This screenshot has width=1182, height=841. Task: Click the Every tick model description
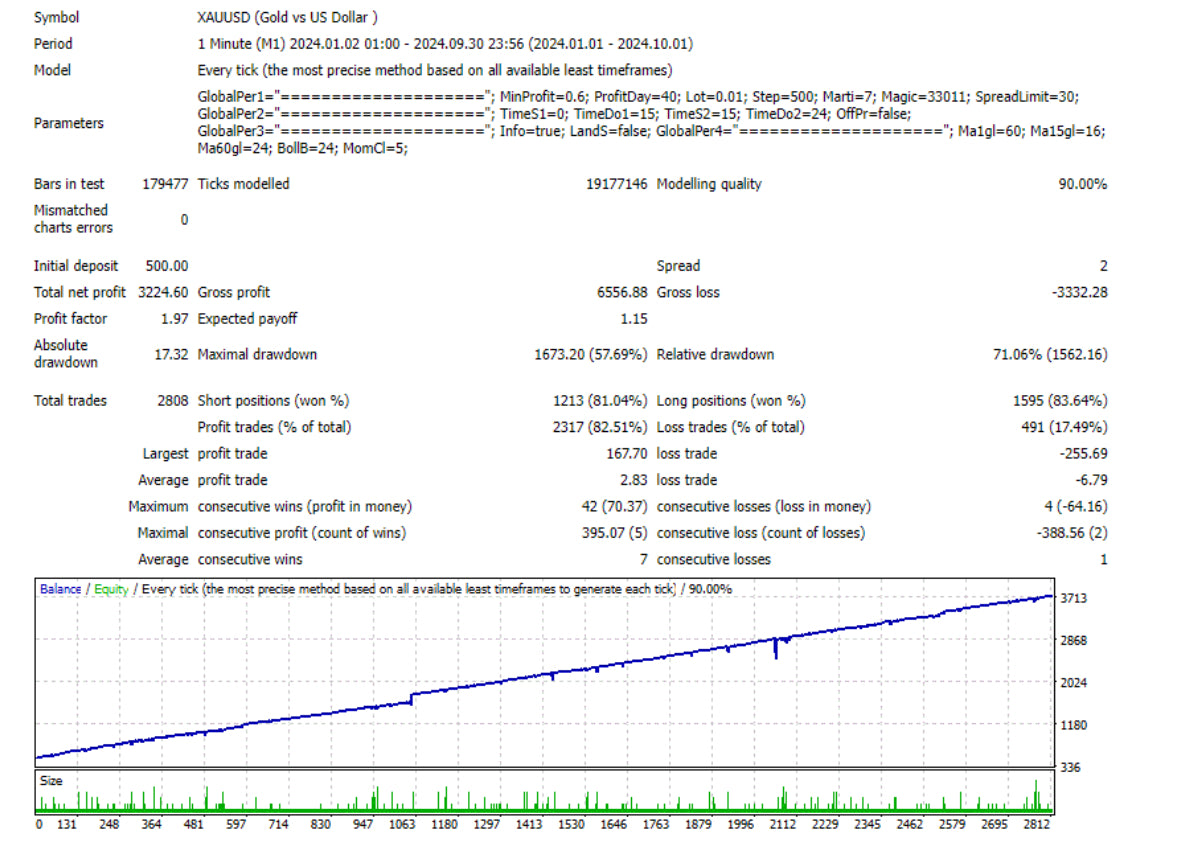(x=435, y=70)
